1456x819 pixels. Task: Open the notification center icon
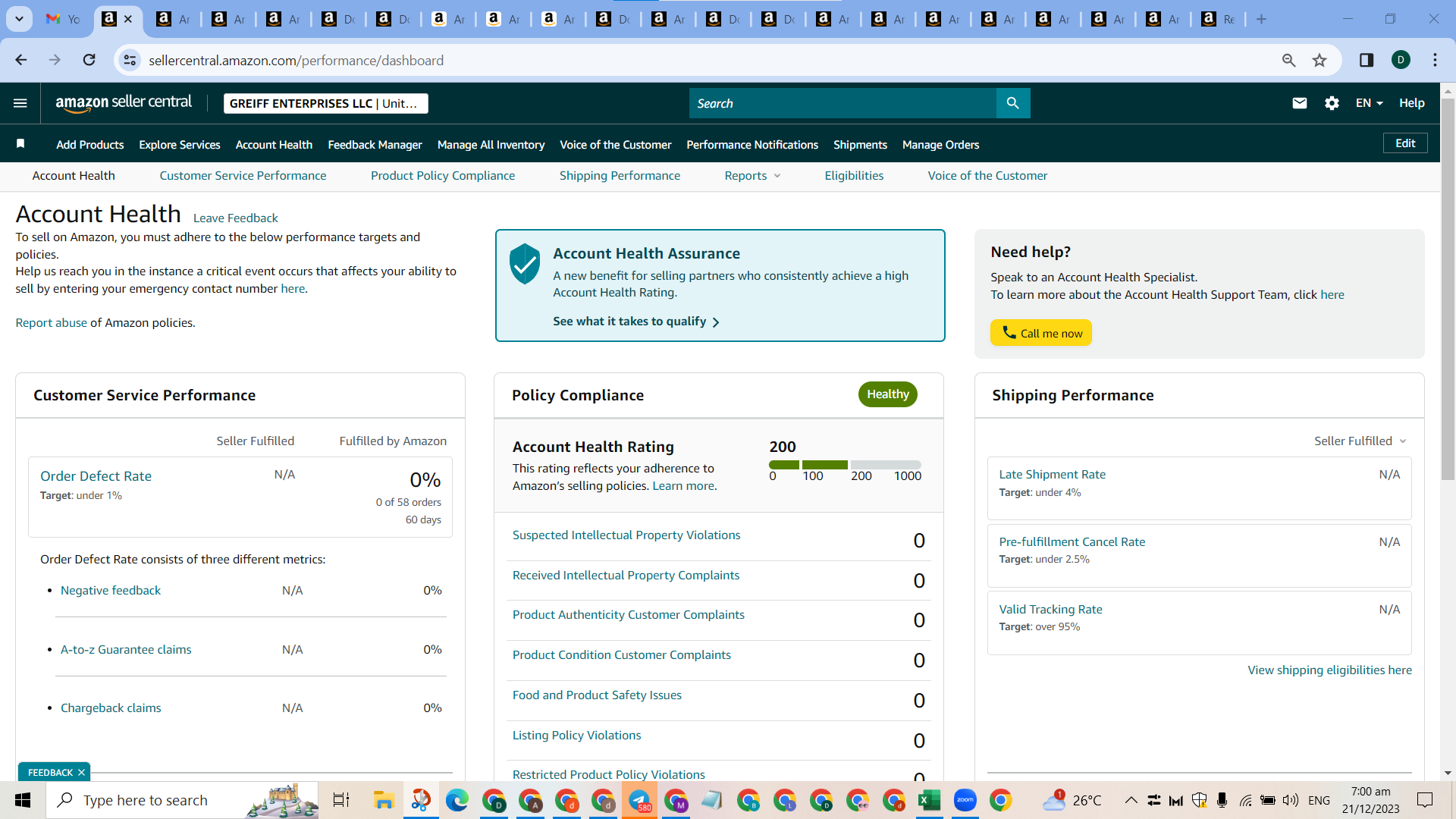click(1425, 800)
